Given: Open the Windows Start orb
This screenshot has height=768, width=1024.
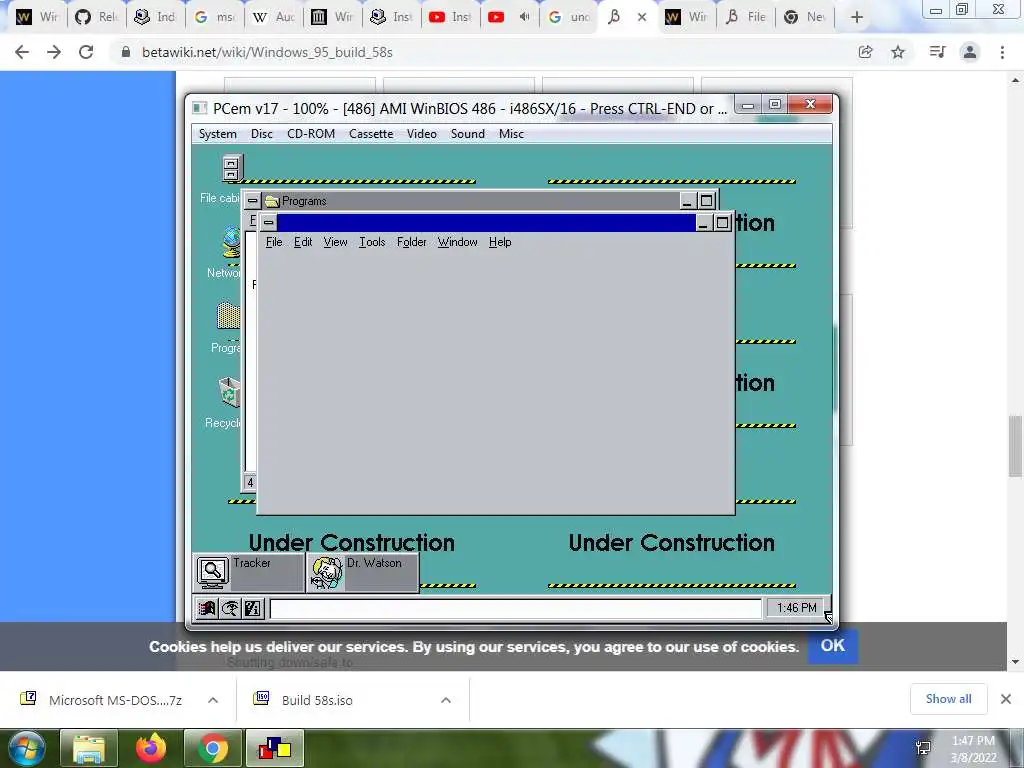Looking at the screenshot, I should [26, 748].
